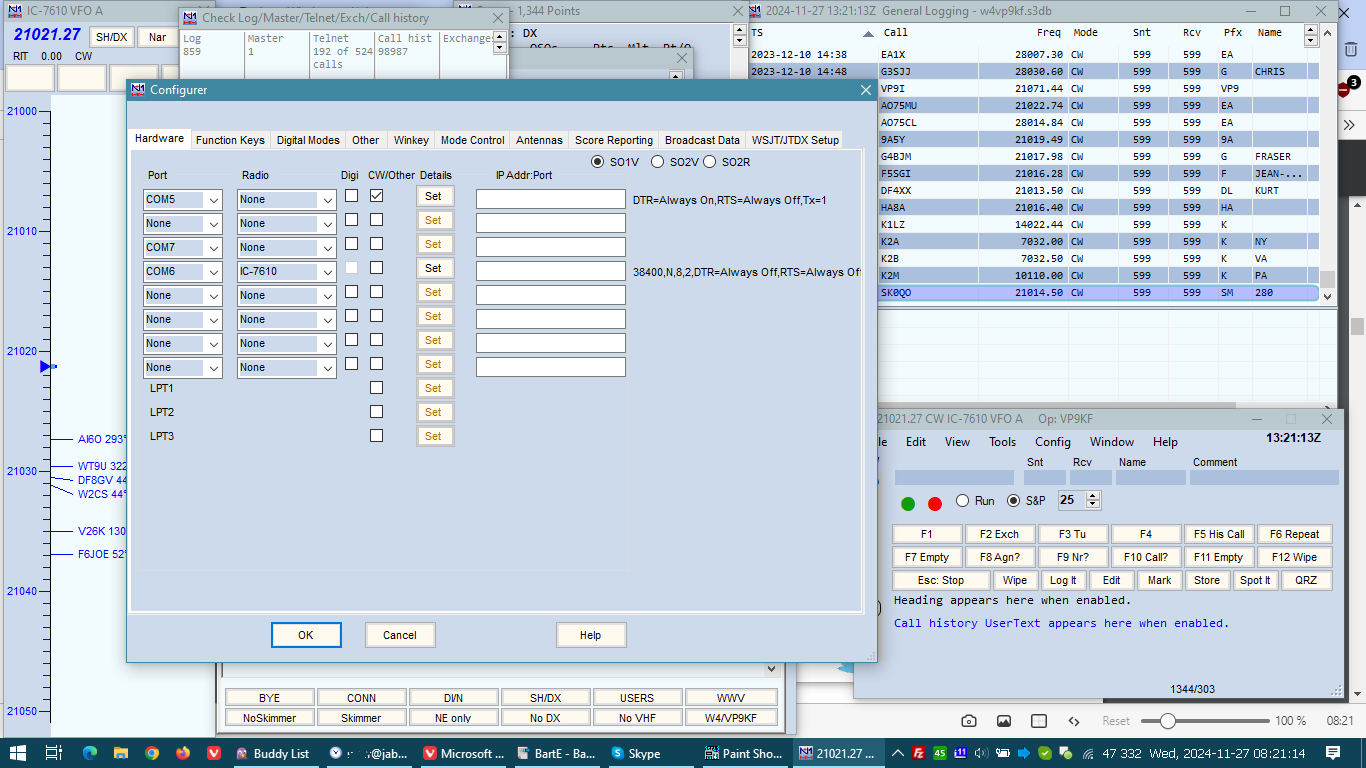
Task: Click Log It button
Action: (1064, 580)
